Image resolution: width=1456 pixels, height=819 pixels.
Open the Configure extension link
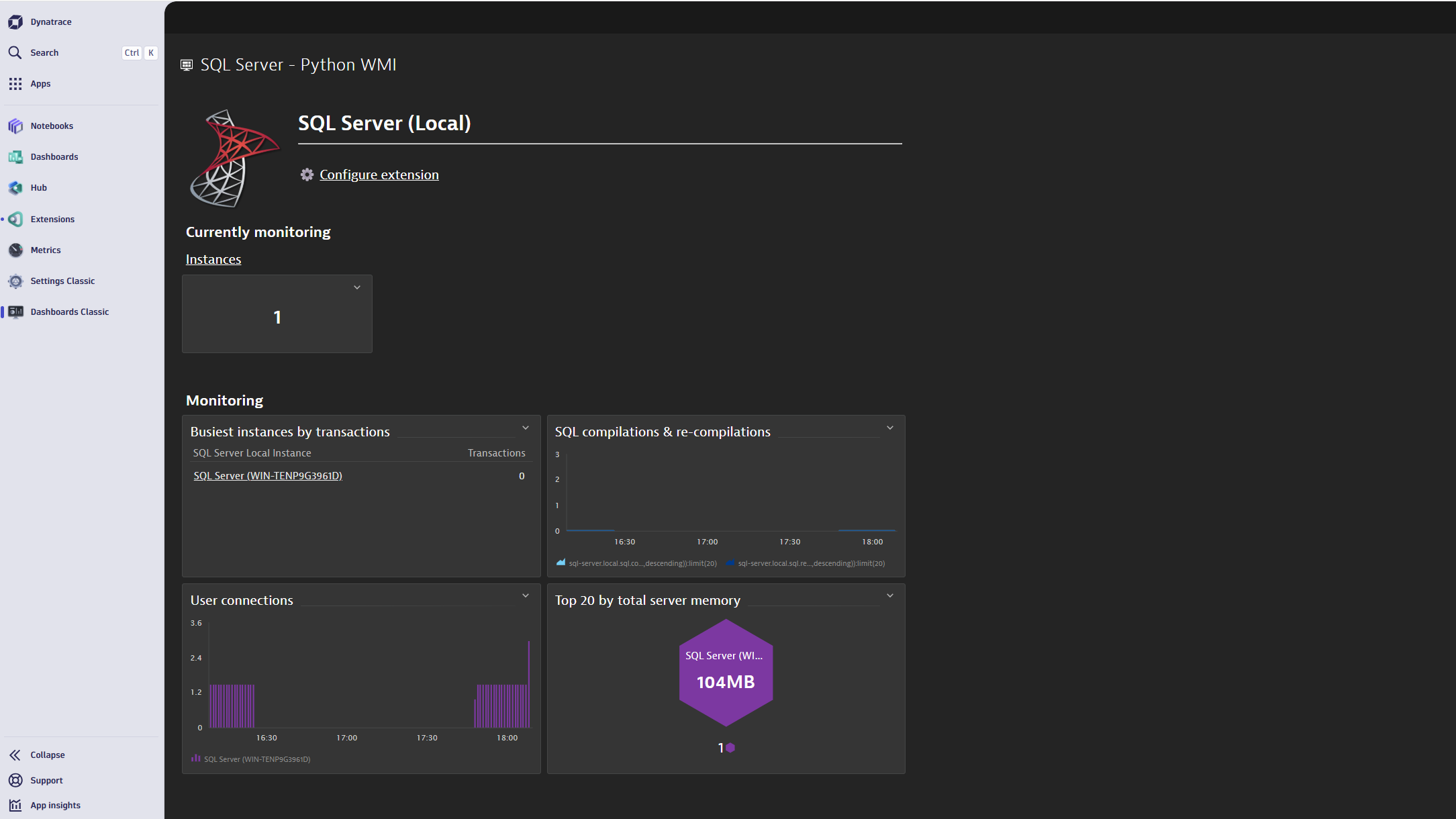[379, 175]
